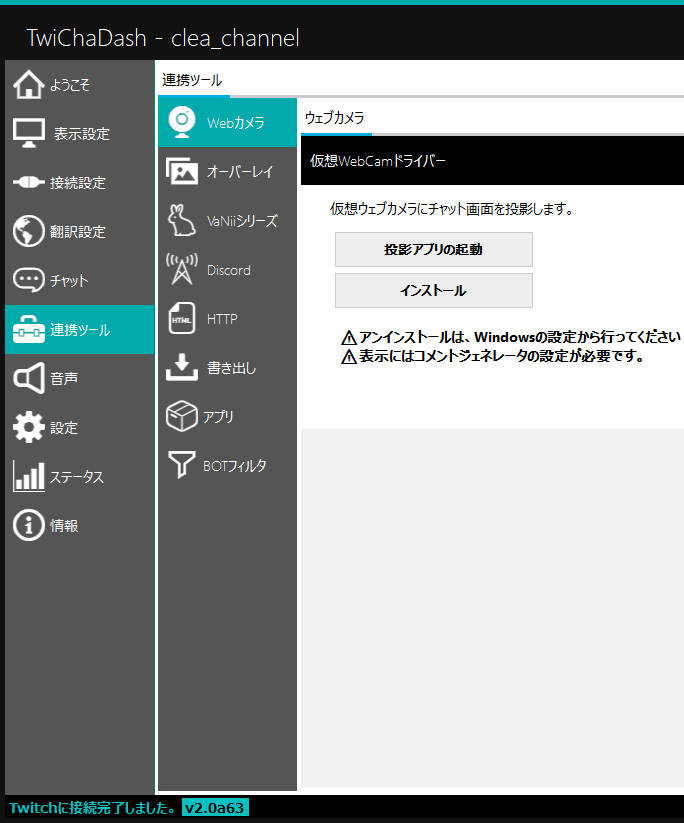
Task: Click the 仮想ウェブカメラにチャット画面を投影します text
Action: coord(451,209)
